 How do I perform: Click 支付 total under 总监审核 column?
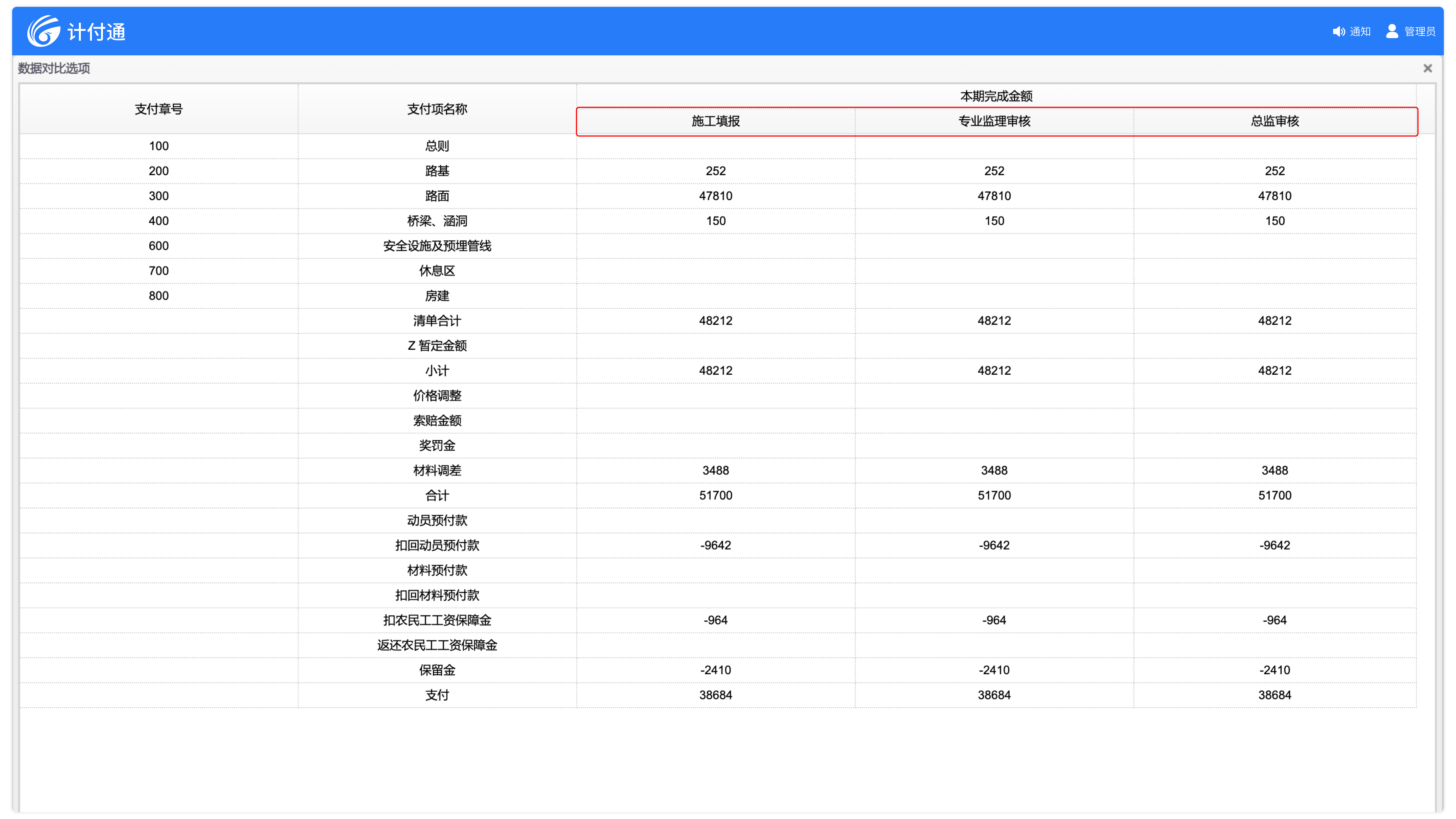1275,695
